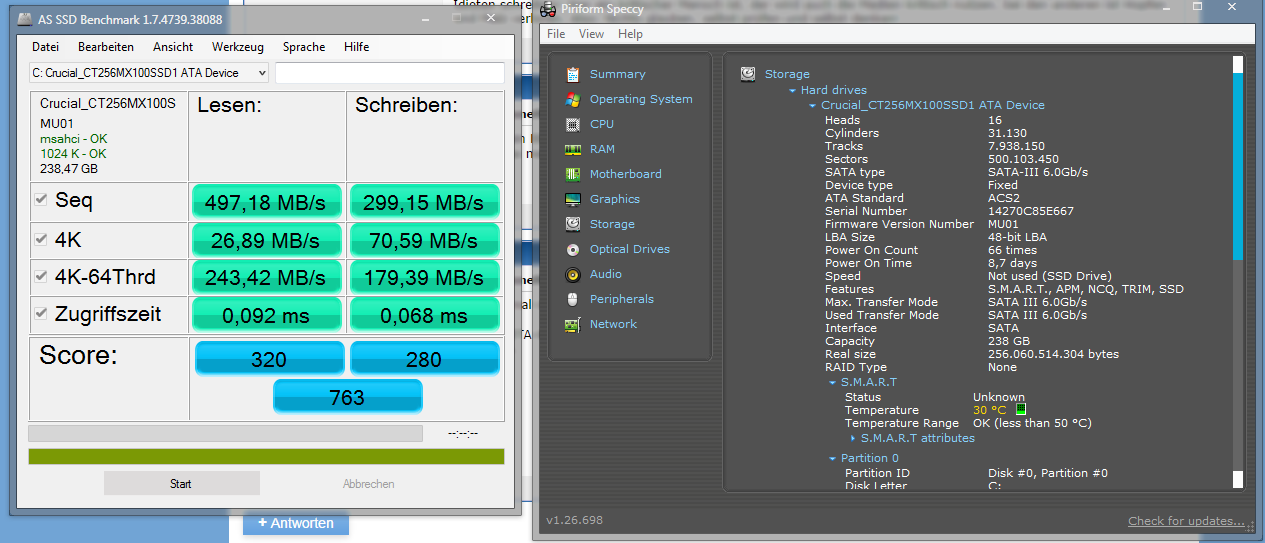This screenshot has width=1265, height=543.
Task: Click the Speccy version label v1.26.698
Action: 574,521
